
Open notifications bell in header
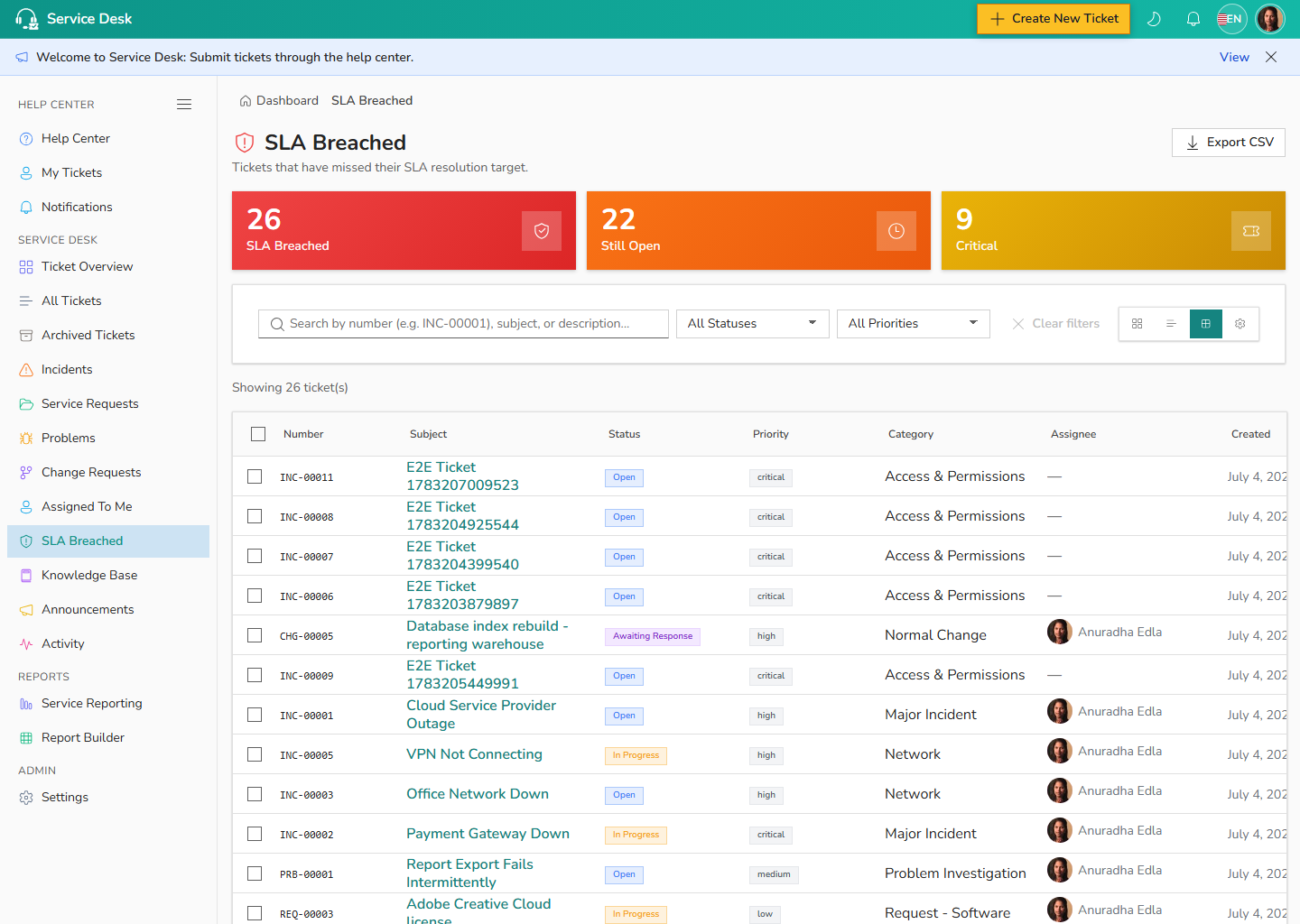click(x=1193, y=19)
